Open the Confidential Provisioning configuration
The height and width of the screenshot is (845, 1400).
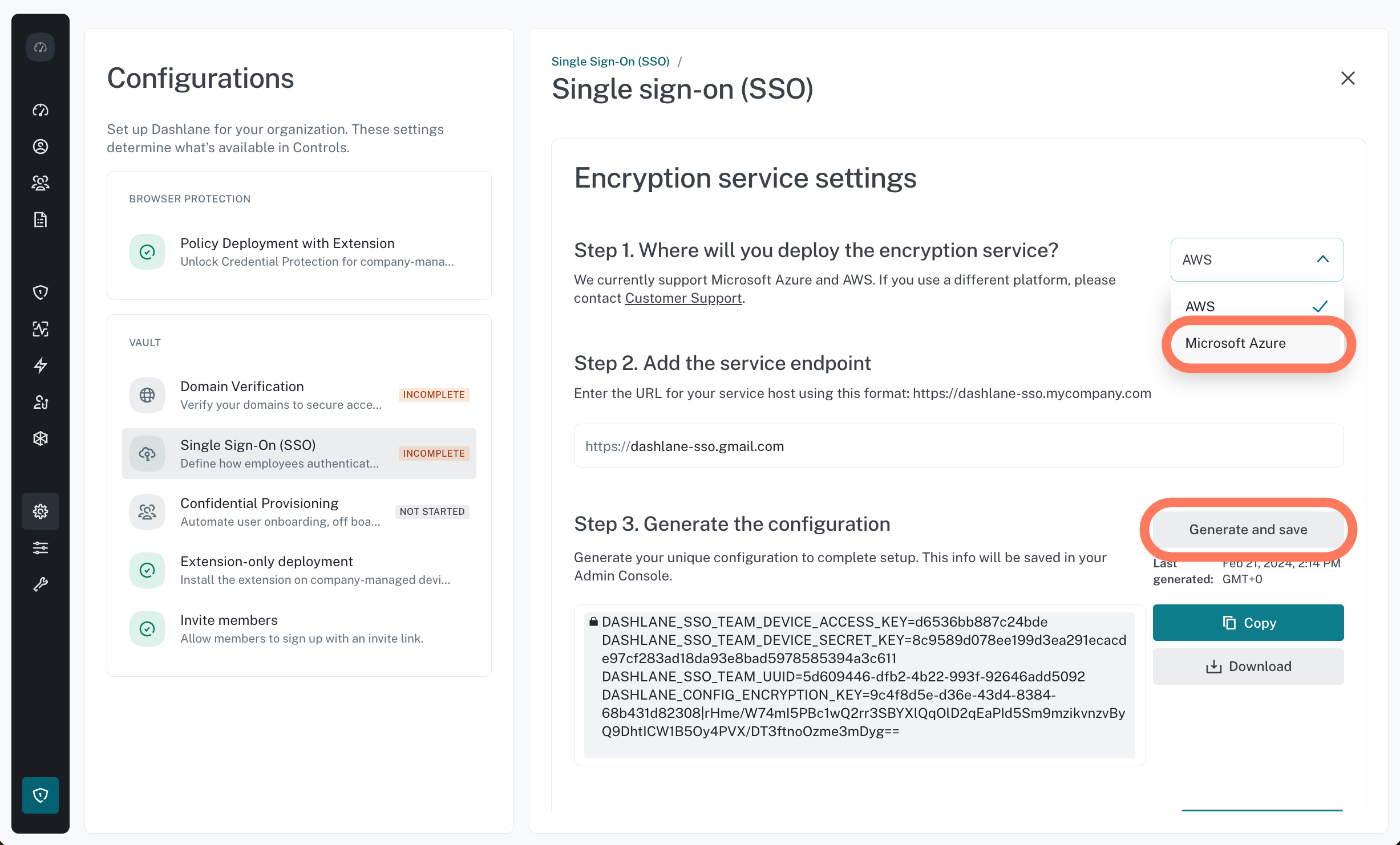click(x=299, y=512)
